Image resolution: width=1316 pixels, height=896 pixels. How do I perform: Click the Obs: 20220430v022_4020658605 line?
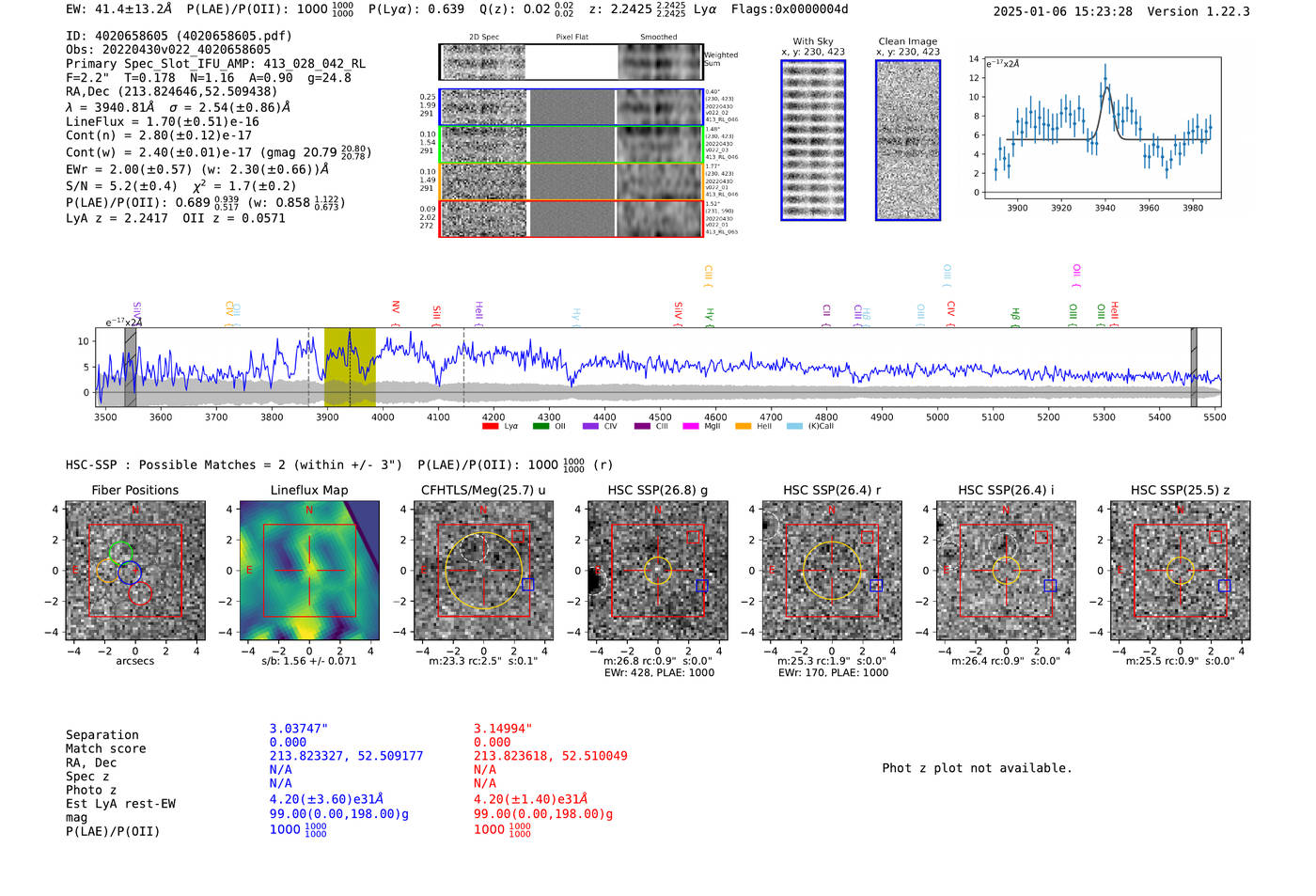click(x=168, y=50)
